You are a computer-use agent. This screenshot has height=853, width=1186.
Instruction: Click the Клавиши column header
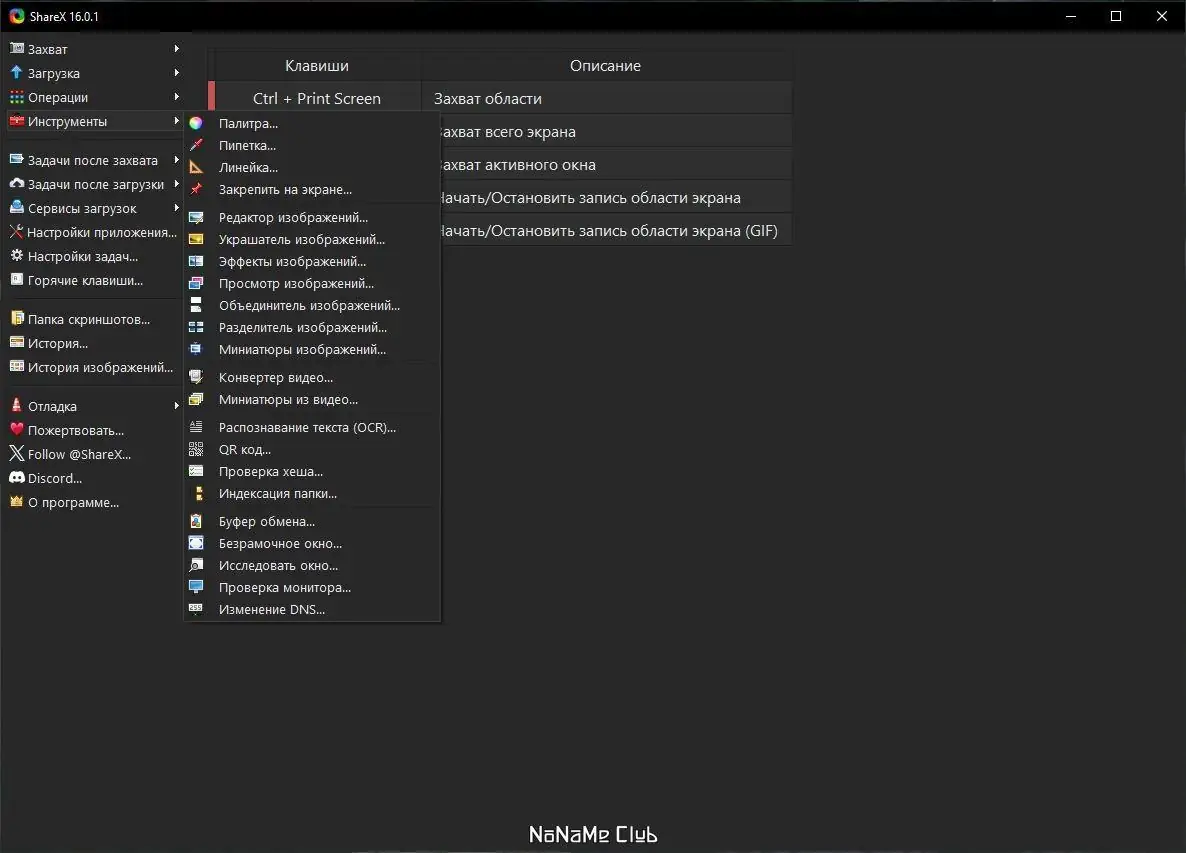click(317, 66)
